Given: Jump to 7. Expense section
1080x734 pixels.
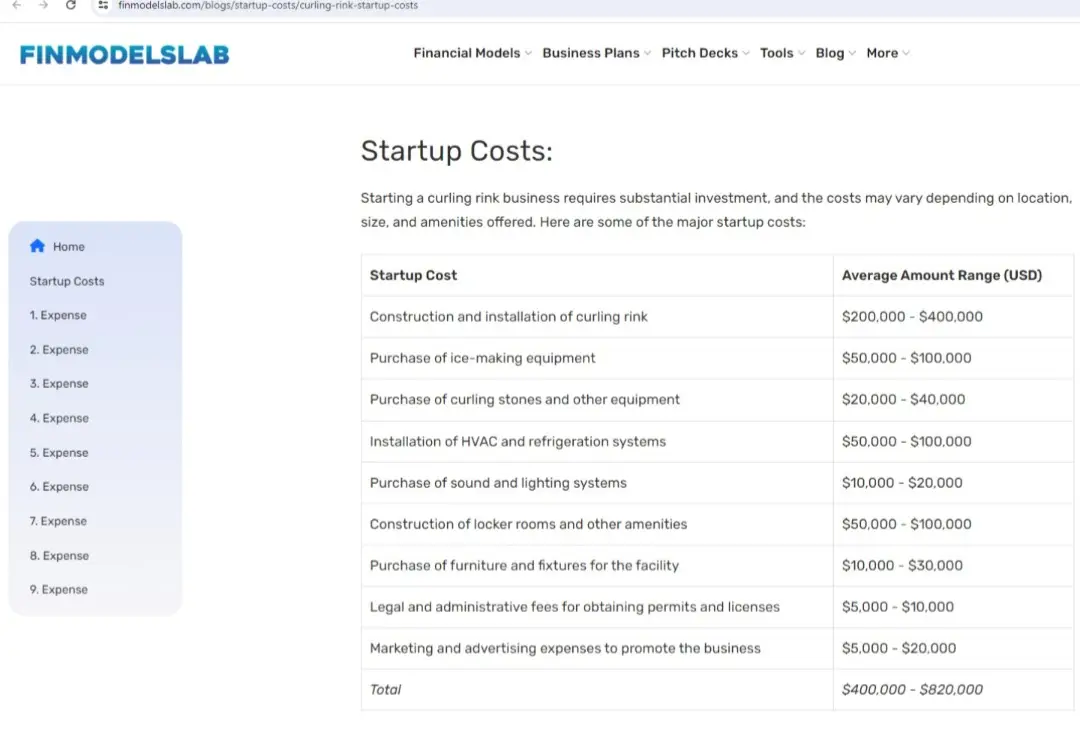Looking at the screenshot, I should [x=58, y=521].
